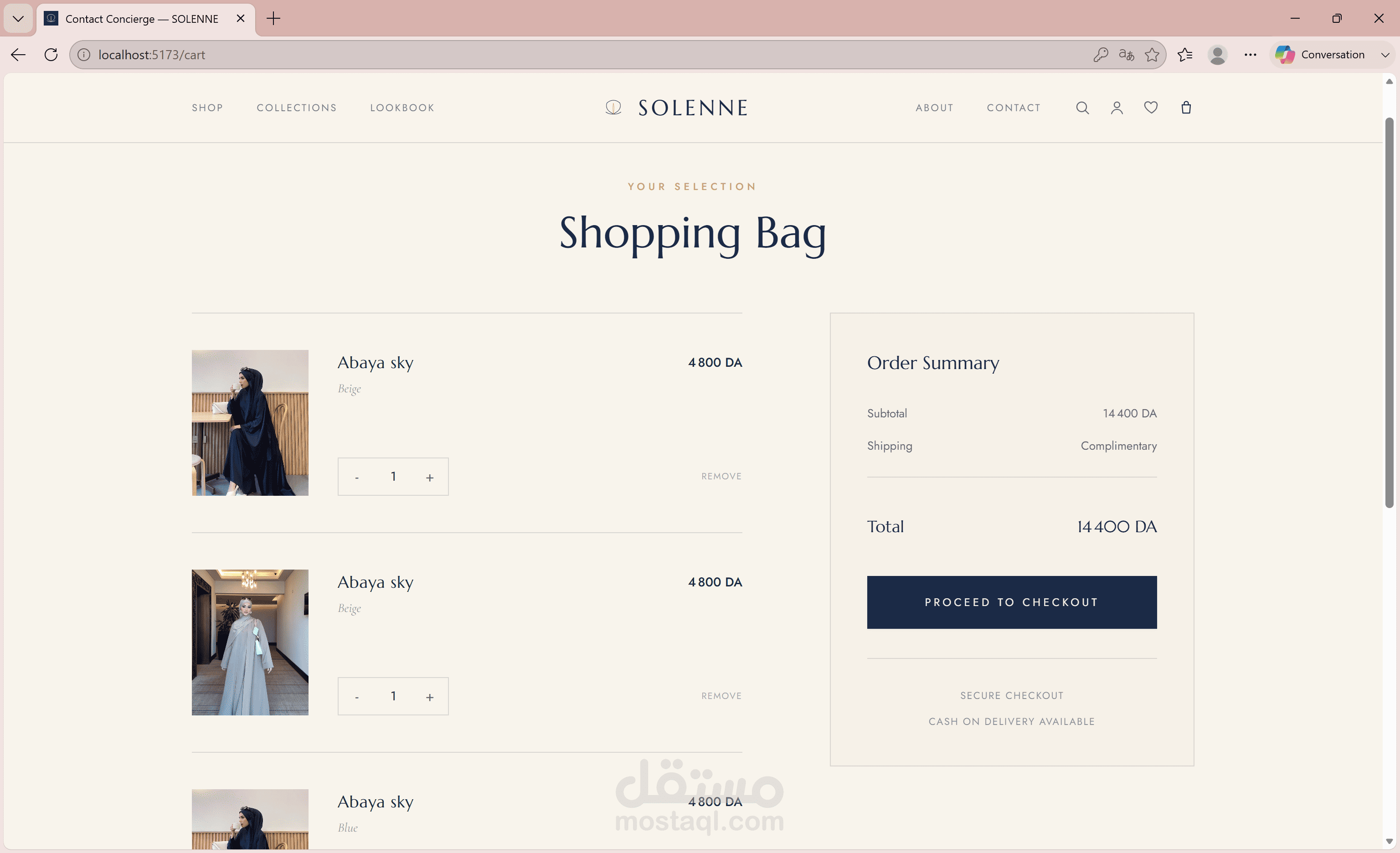The height and width of the screenshot is (853, 1400).
Task: View site information icon in address bar
Action: pyautogui.click(x=83, y=55)
